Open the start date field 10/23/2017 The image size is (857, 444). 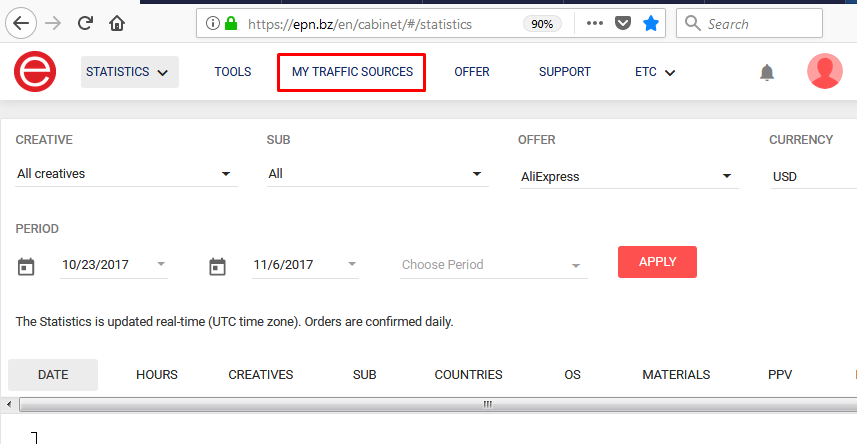pyautogui.click(x=114, y=265)
